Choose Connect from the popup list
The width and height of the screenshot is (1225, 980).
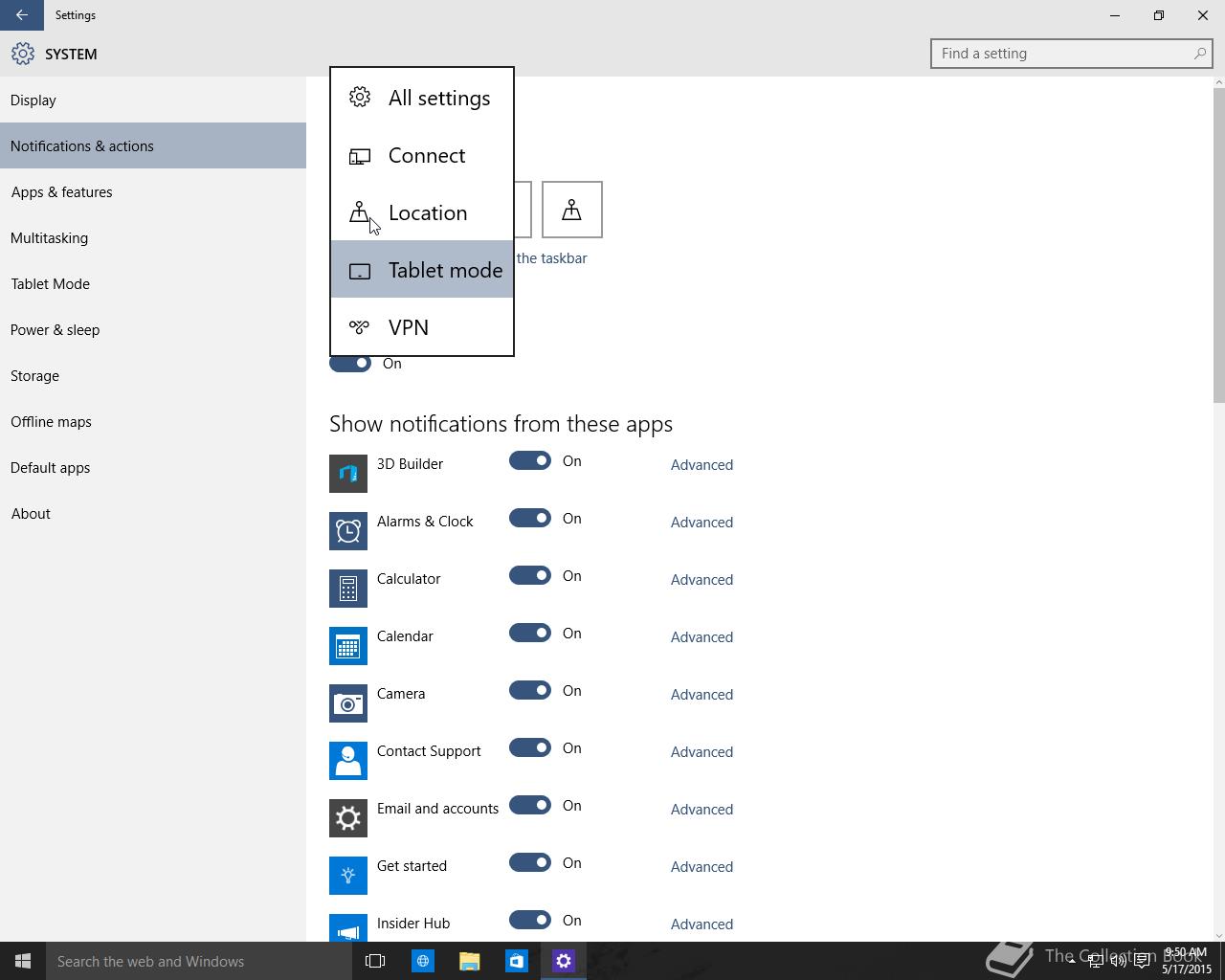click(422, 155)
